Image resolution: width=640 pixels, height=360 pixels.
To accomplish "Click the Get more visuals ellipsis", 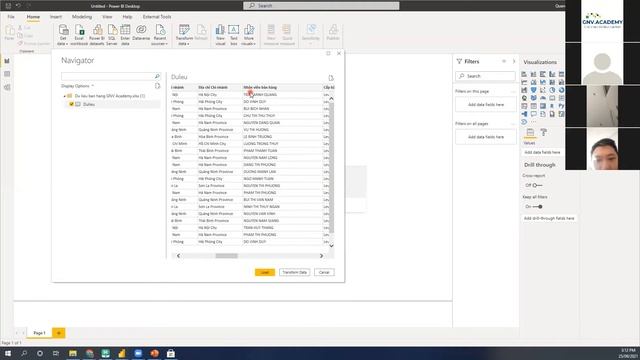I will click(x=533, y=122).
